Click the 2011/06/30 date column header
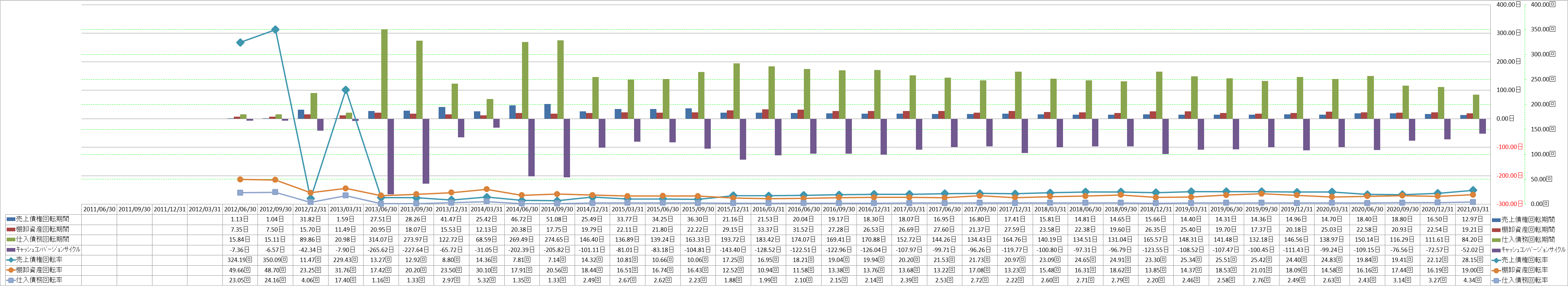The image size is (1568, 286). (x=99, y=209)
